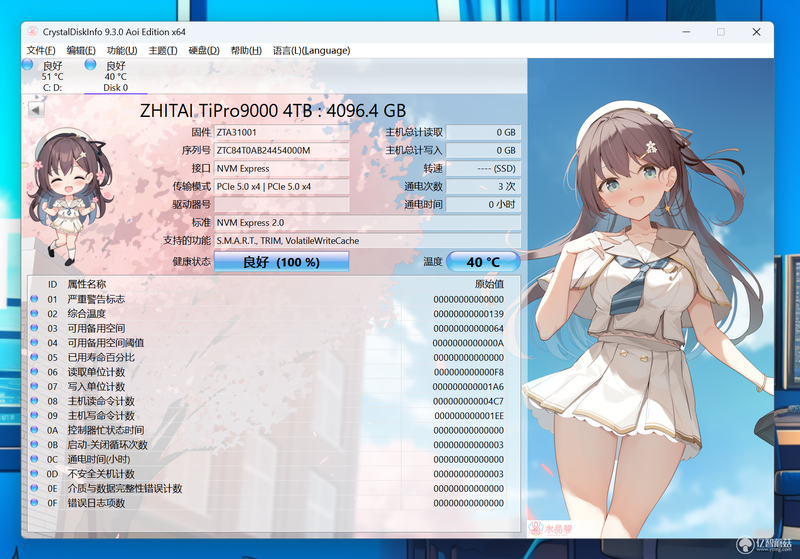Image resolution: width=800 pixels, height=559 pixels.
Task: Click status dot for row 09 主机写命令计数
Action: point(34,415)
